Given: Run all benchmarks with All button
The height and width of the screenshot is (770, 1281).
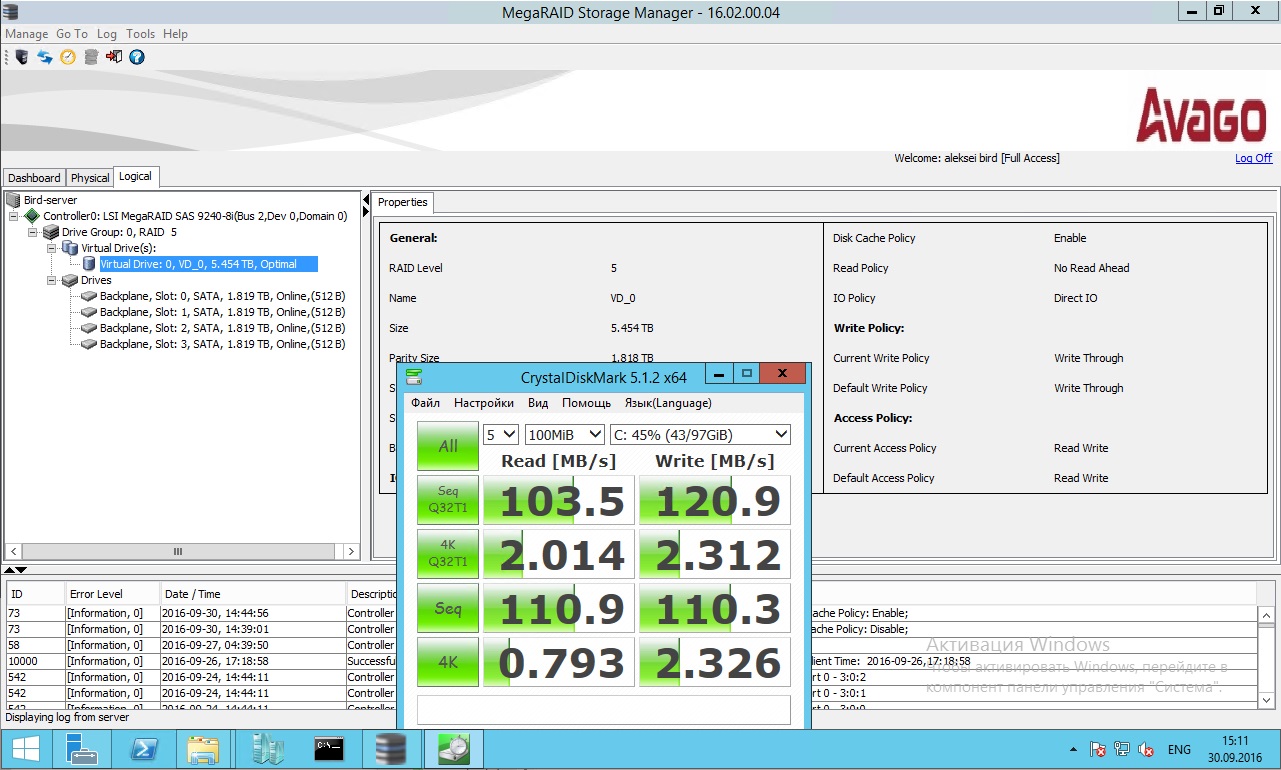Looking at the screenshot, I should (x=447, y=446).
